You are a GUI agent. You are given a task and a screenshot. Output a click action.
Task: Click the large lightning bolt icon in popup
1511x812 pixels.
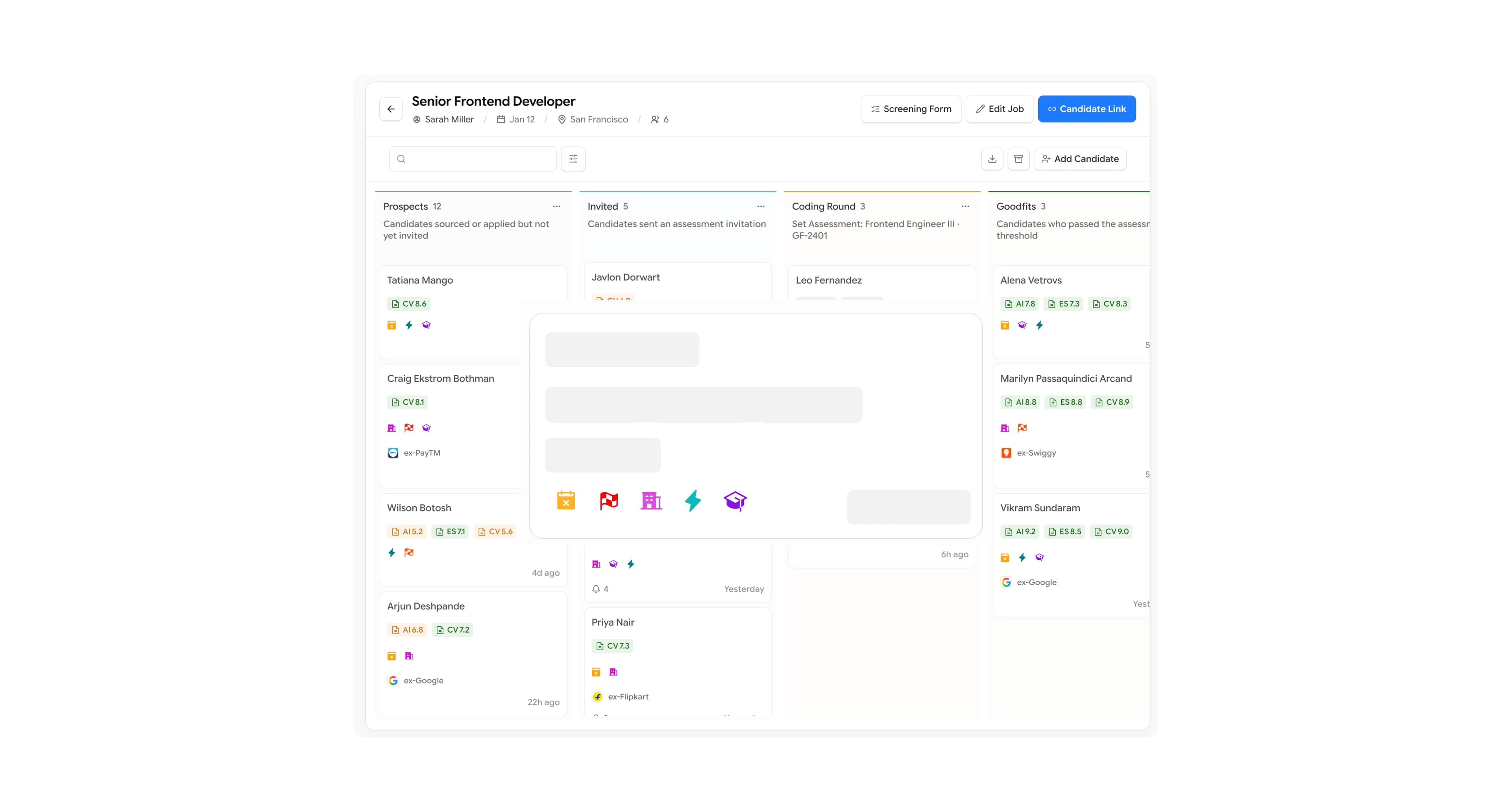point(693,501)
